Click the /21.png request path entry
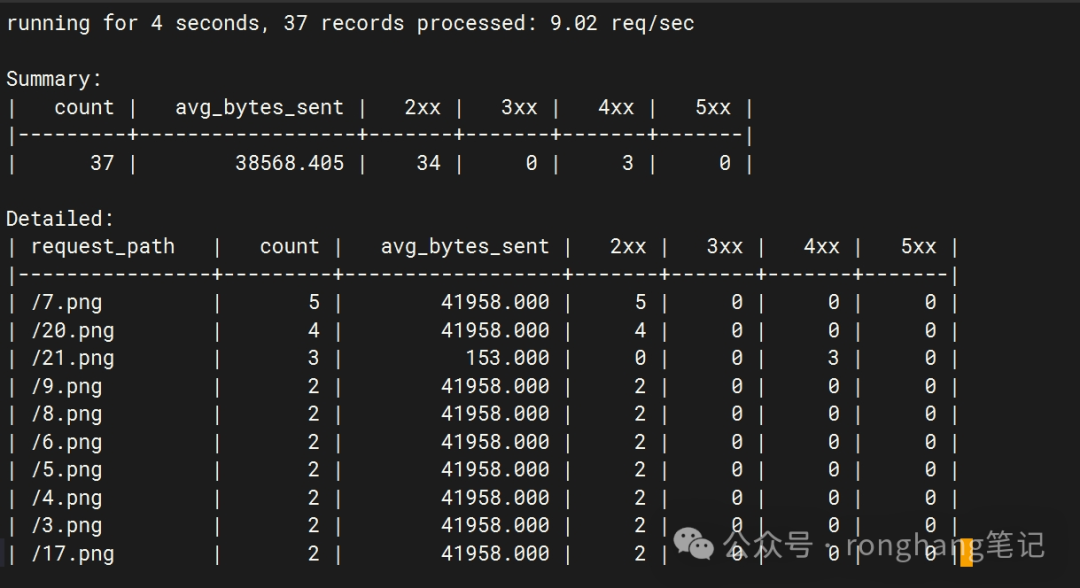 coord(73,357)
